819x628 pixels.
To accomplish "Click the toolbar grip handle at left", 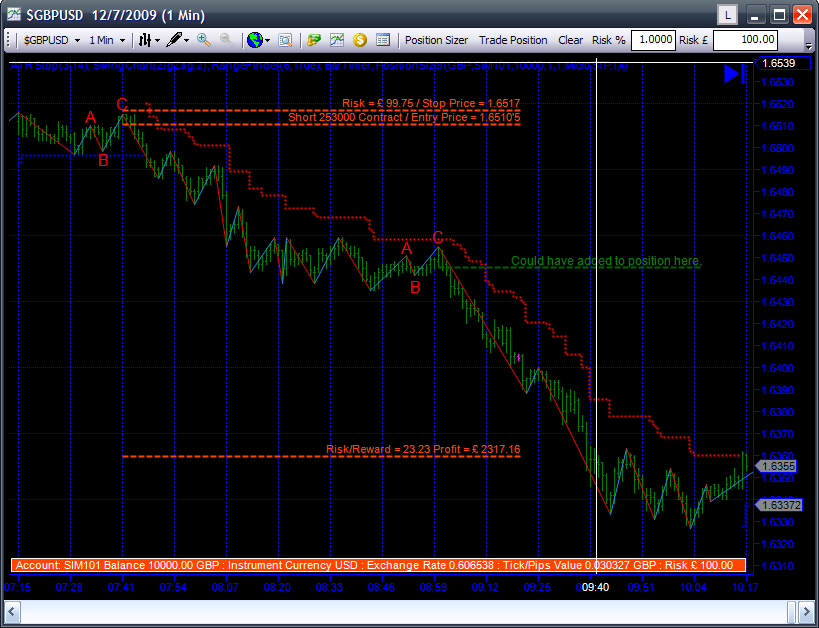I will click(x=9, y=40).
